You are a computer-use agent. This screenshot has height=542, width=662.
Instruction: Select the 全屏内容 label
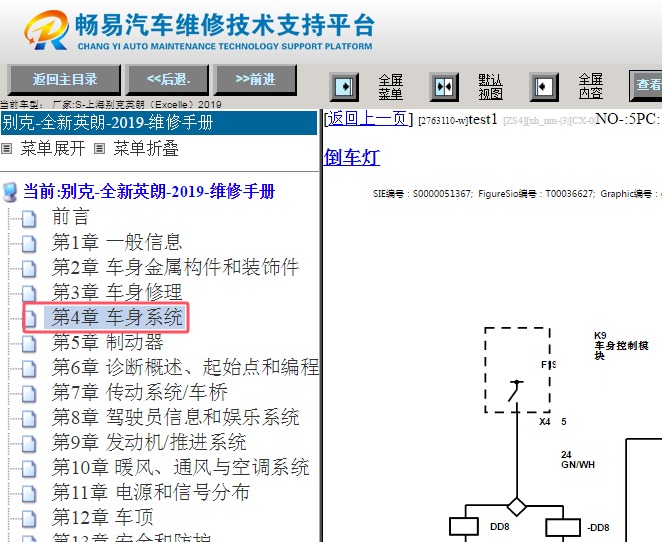[x=590, y=87]
